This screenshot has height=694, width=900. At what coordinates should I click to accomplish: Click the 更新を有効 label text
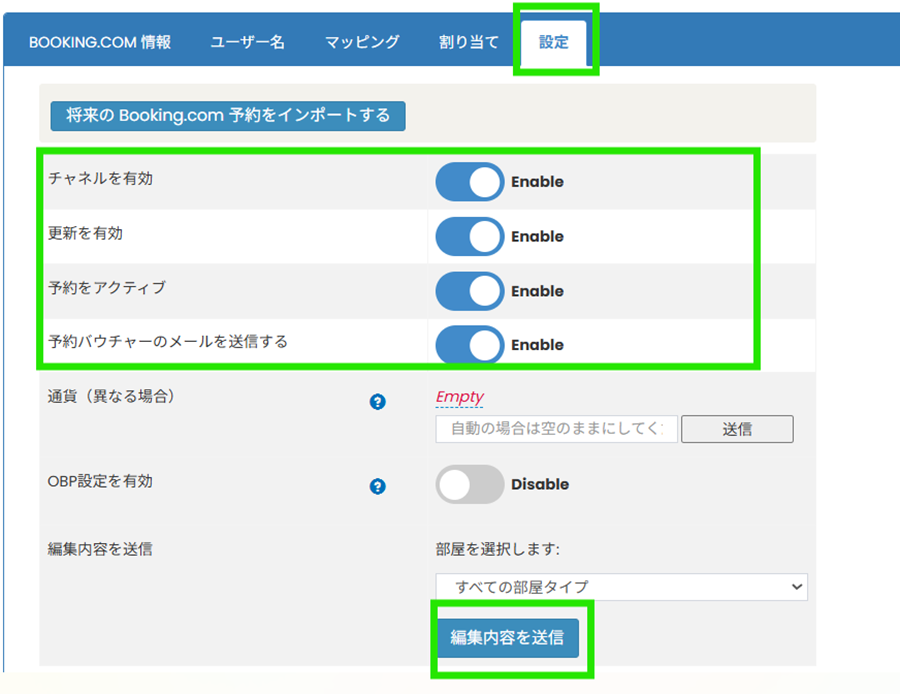coord(85,233)
